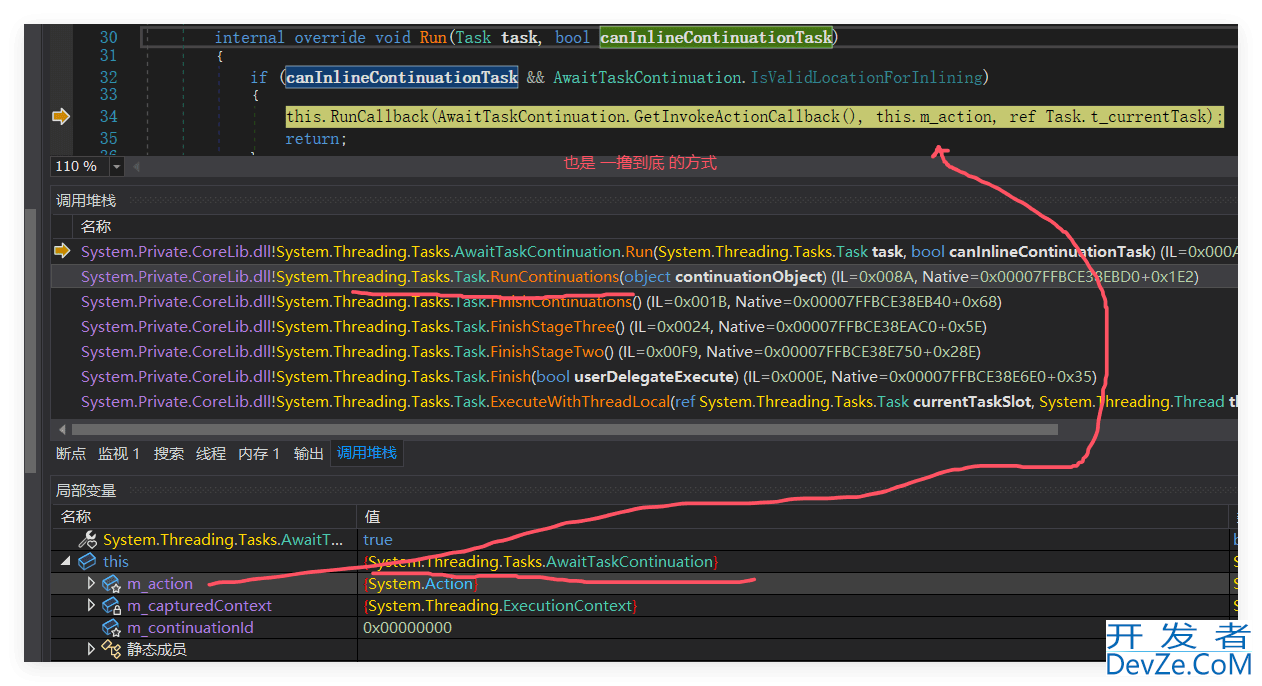Switch to the 断点 tab
The width and height of the screenshot is (1262, 686).
[x=71, y=454]
